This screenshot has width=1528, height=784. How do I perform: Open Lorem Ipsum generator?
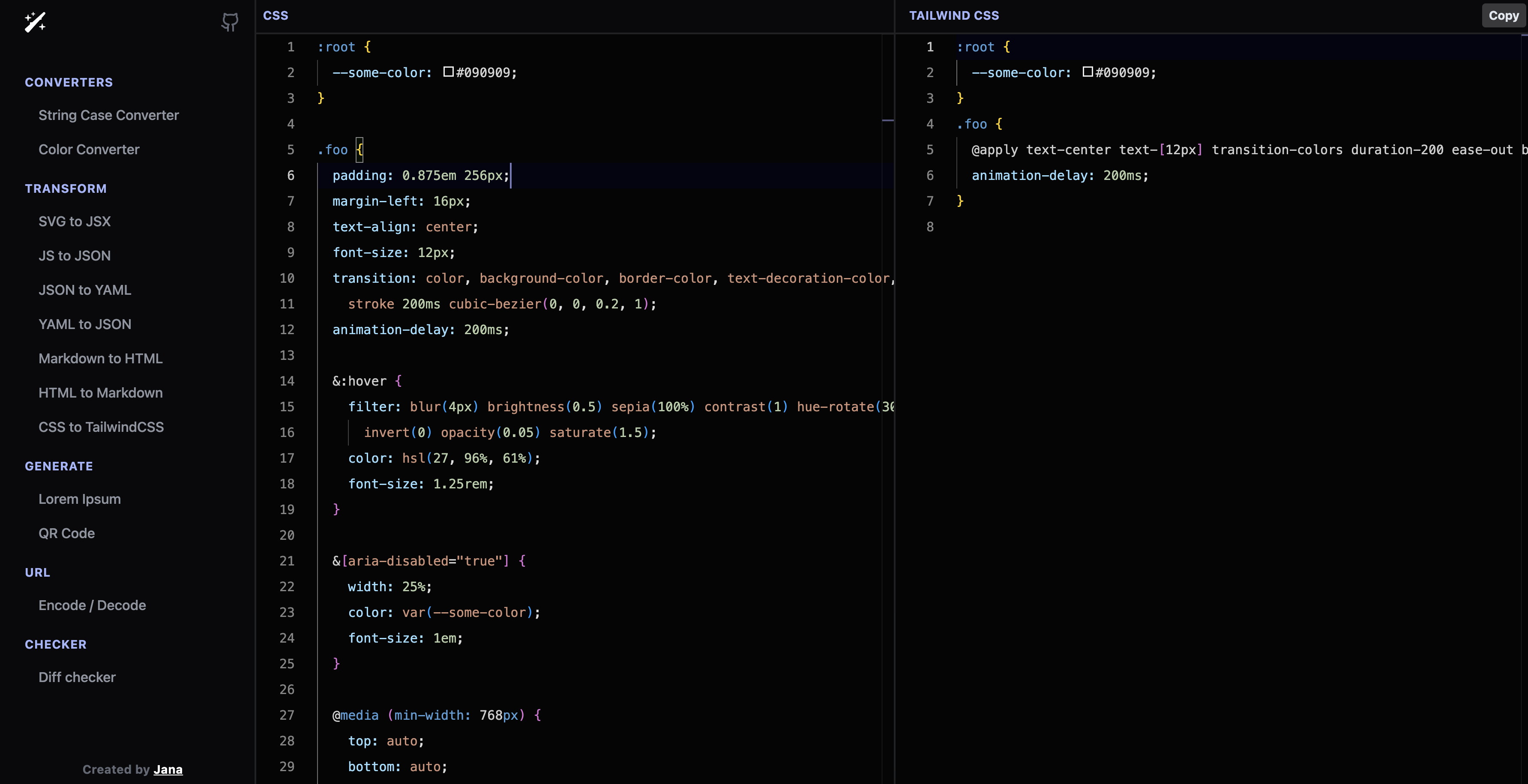(79, 500)
